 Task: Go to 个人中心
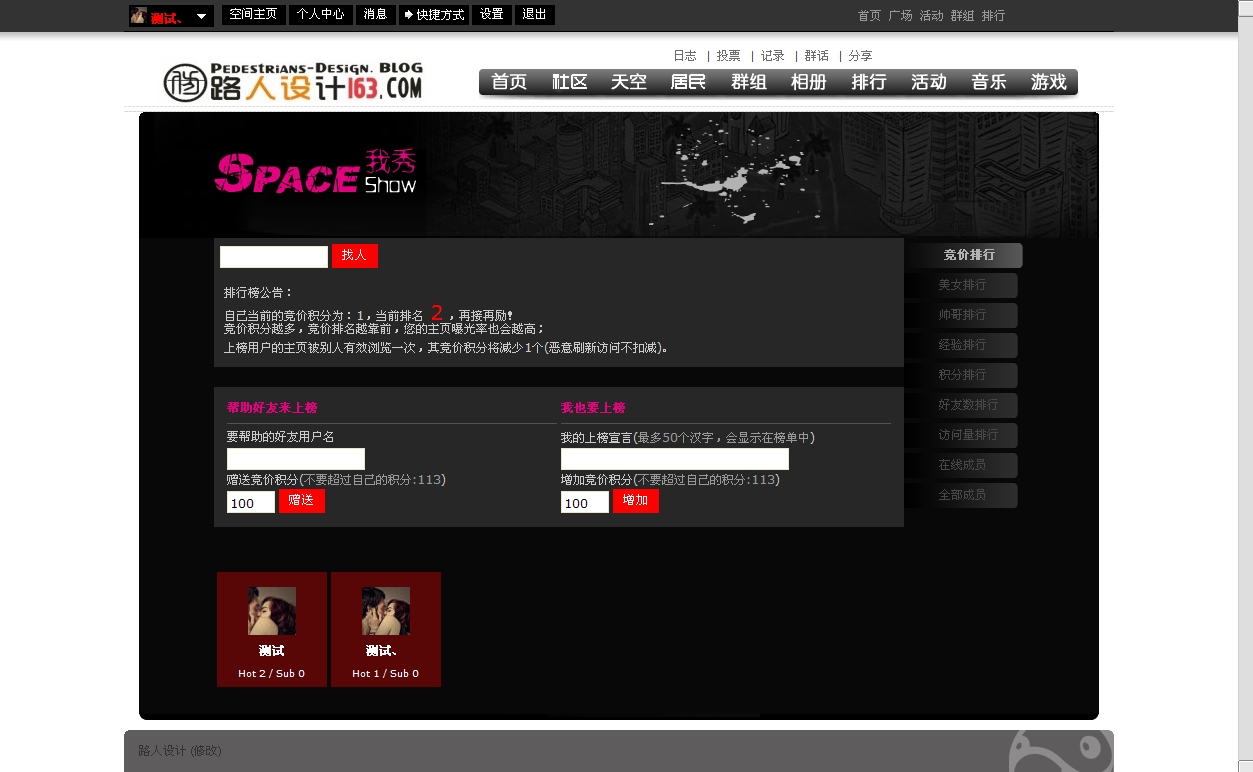click(320, 15)
